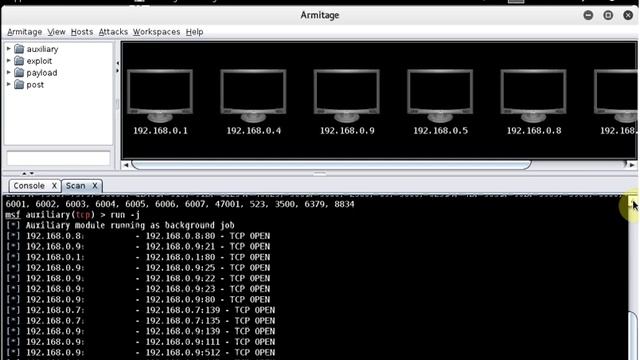Viewport: 640px width, 360px height.
Task: Switch to the Console tab
Action: (29, 186)
